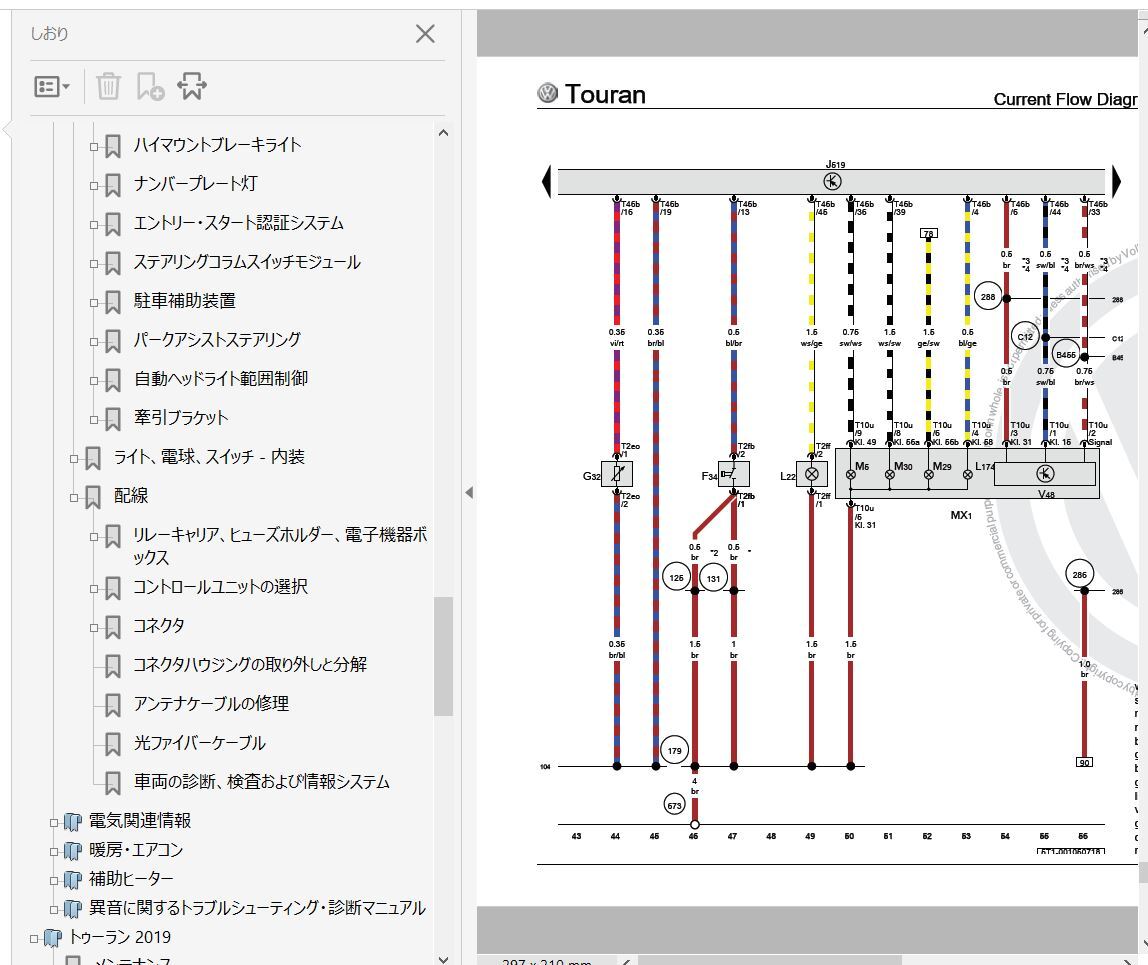
Task: Click the find current bookmark icon
Action: click(192, 86)
